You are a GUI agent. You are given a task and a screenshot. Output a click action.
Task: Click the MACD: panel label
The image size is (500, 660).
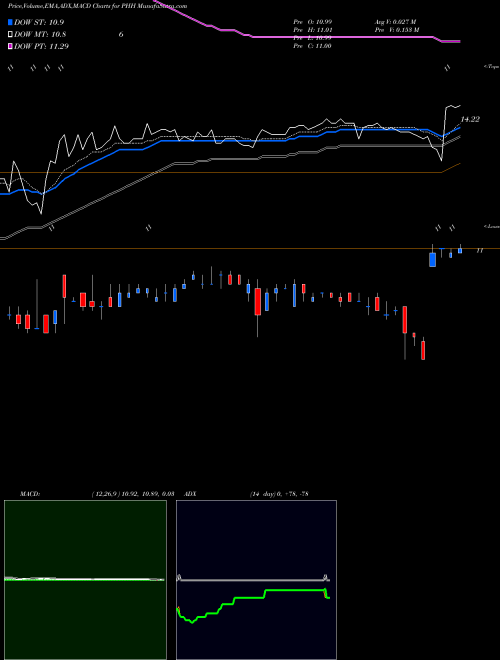29,494
